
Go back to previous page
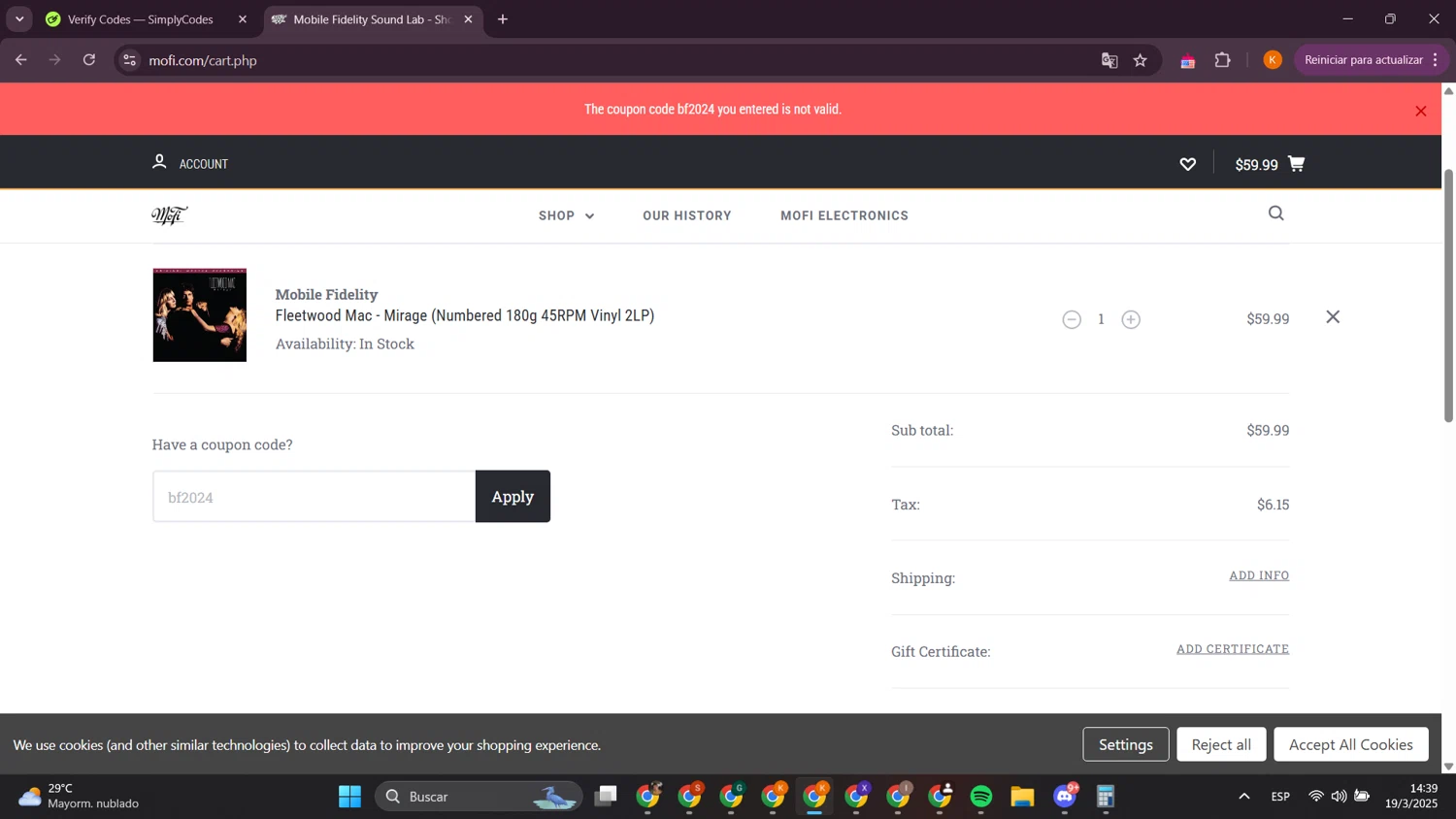[x=20, y=60]
